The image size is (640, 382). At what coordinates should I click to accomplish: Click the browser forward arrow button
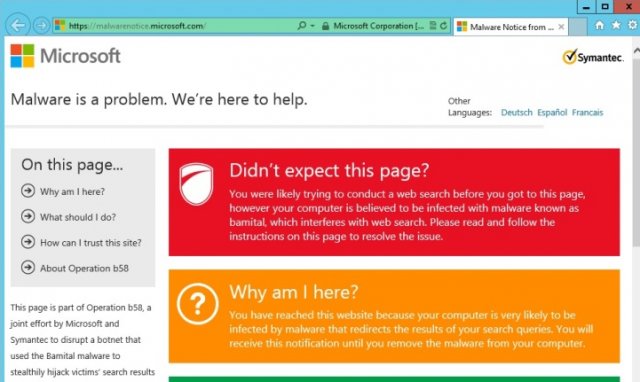click(x=41, y=26)
